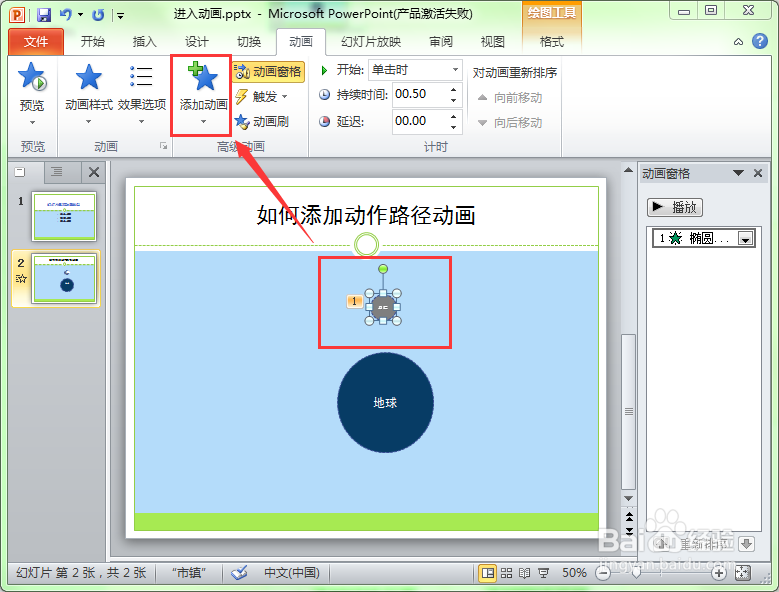
Task: Switch to the 幻灯片放映 Slide Show tab
Action: click(371, 42)
